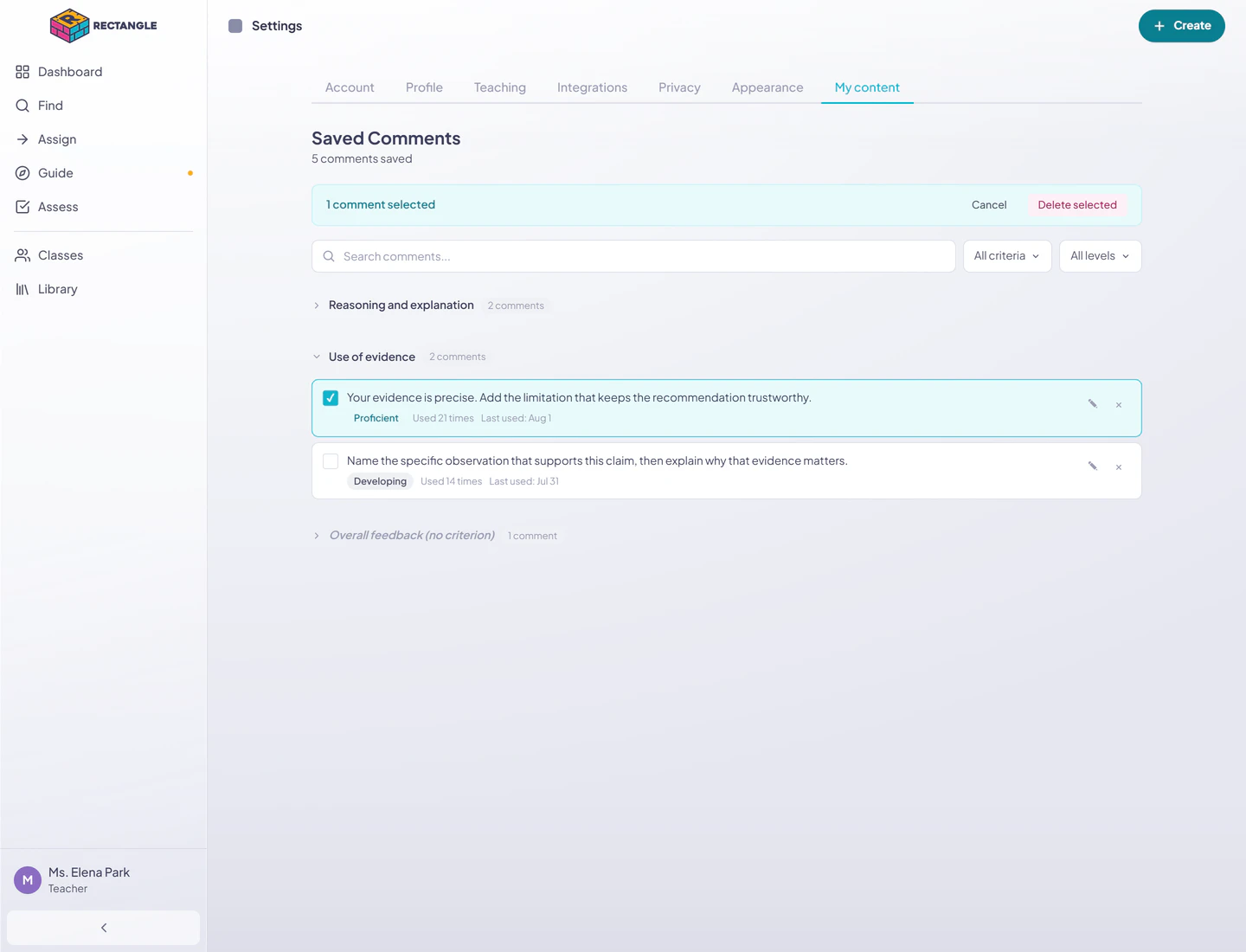Check the 'Name the specific observation' comment

[x=331, y=461]
